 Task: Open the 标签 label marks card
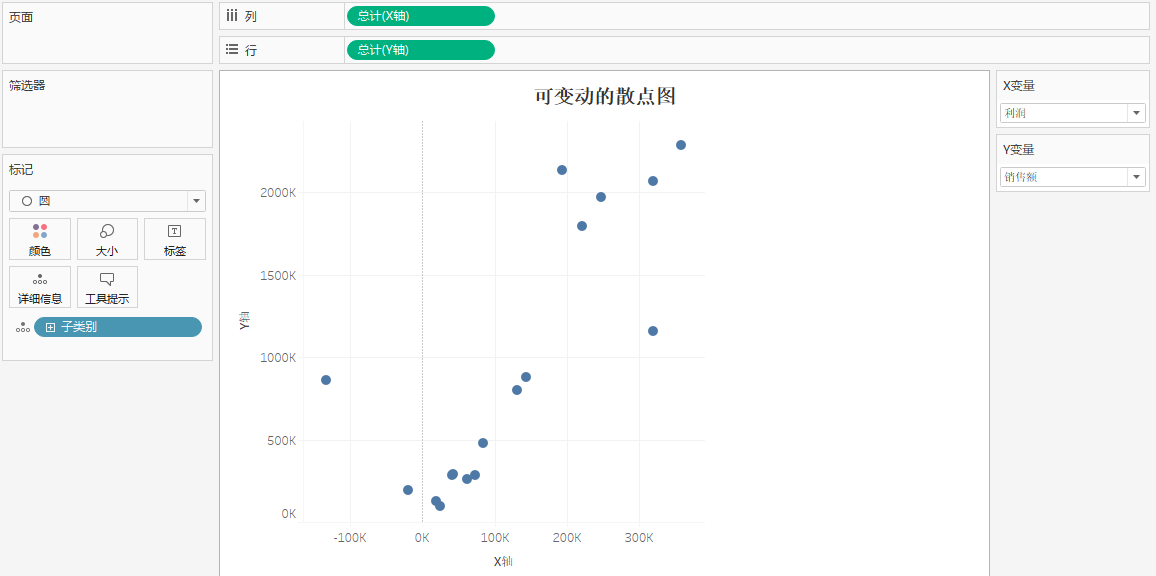pos(175,239)
